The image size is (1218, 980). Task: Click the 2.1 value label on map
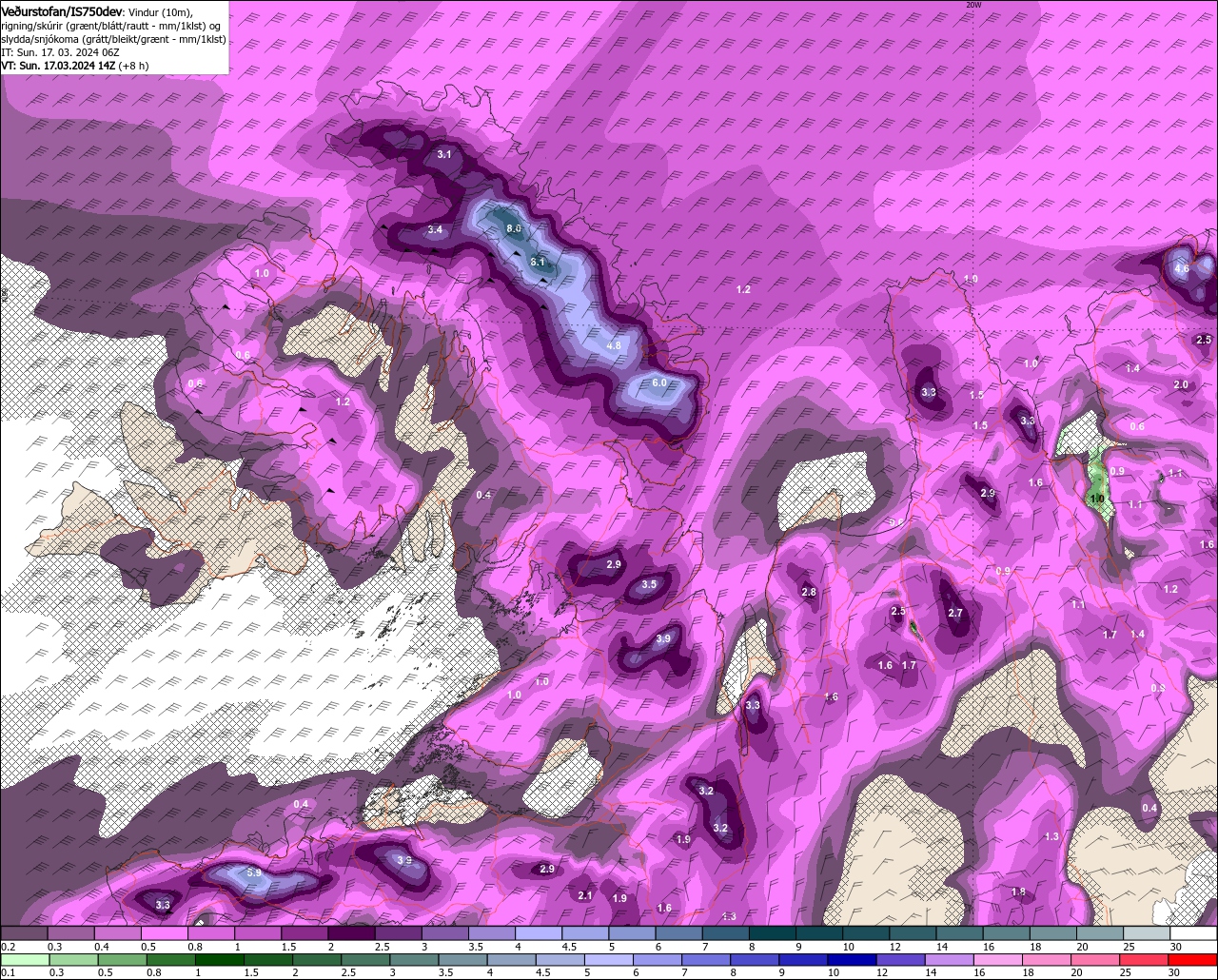pos(585,895)
